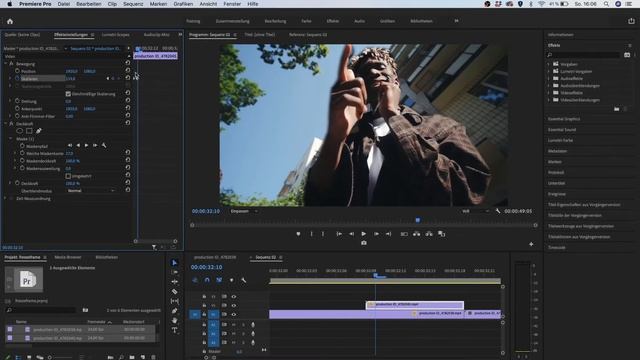Collapse the Bewegung effect group

[5, 64]
